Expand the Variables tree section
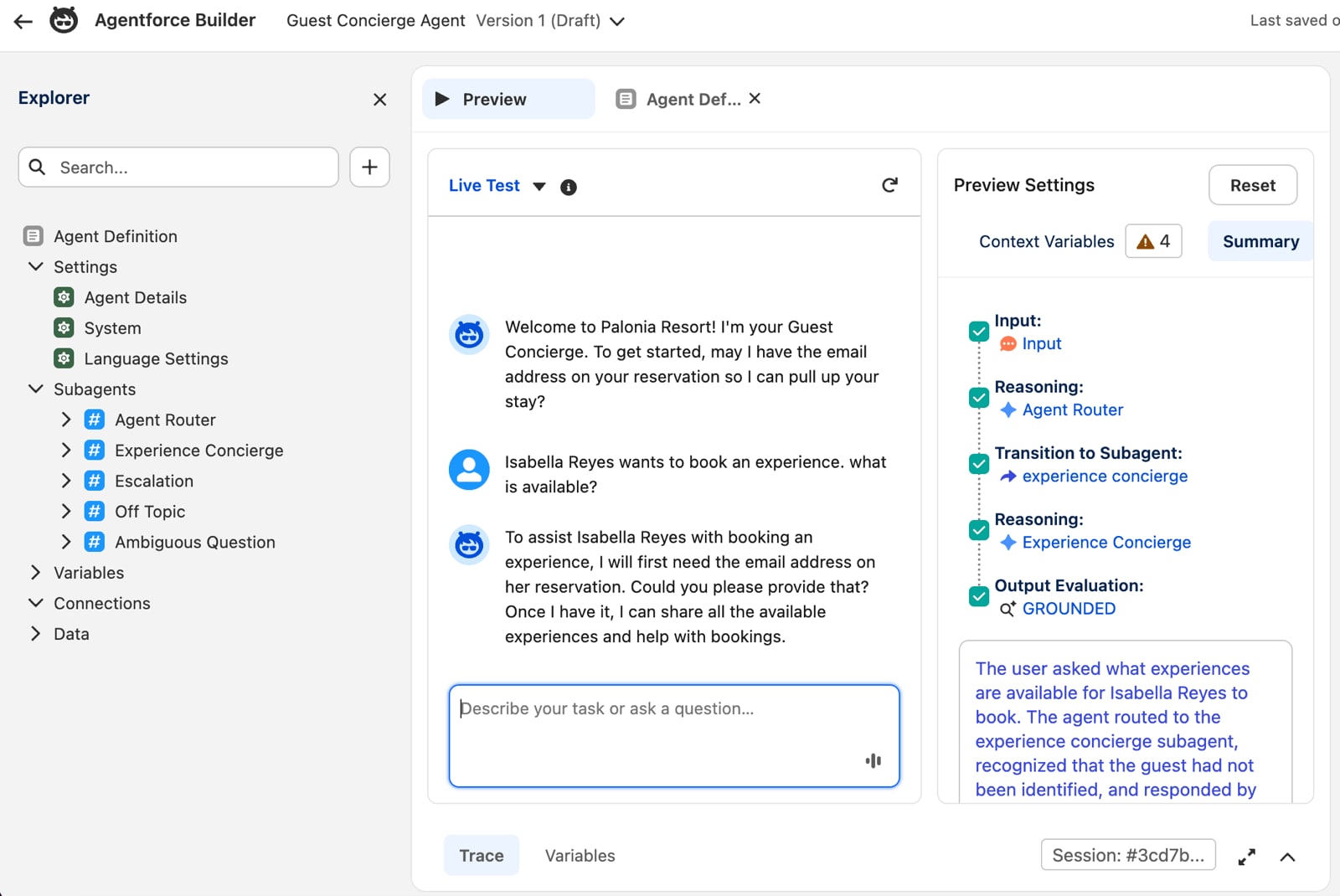Screen dimensions: 1340x896 pyautogui.click(x=35, y=573)
